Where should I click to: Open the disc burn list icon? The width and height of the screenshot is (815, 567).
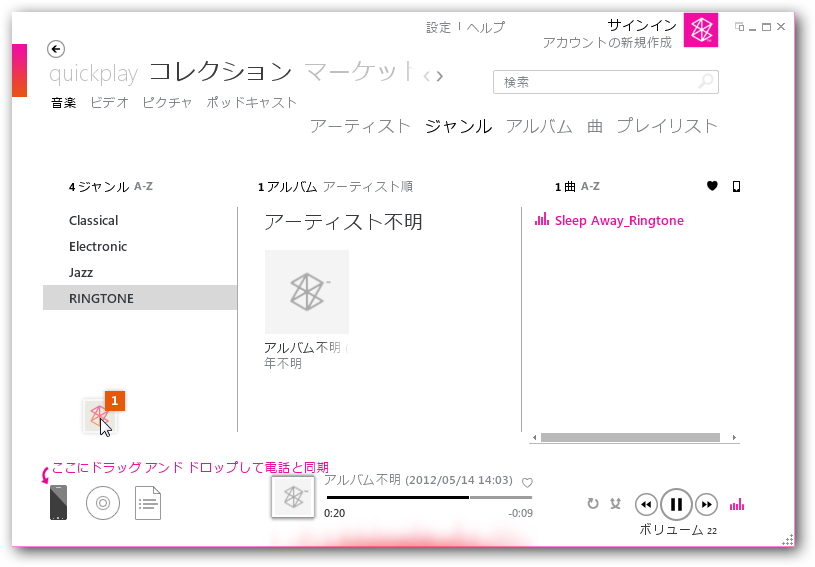(103, 503)
